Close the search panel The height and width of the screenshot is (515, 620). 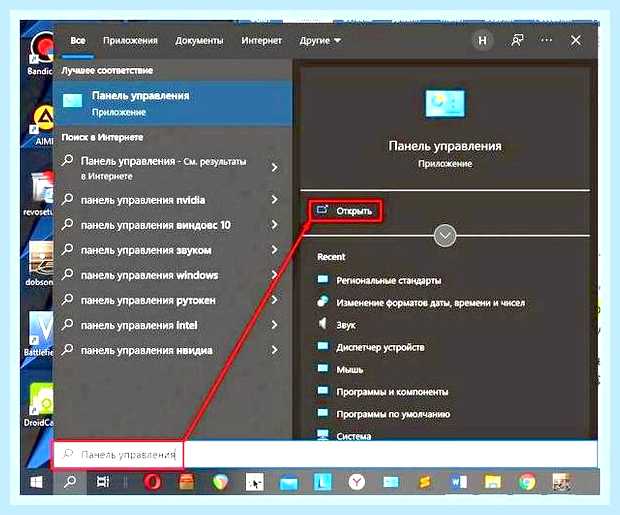(576, 40)
